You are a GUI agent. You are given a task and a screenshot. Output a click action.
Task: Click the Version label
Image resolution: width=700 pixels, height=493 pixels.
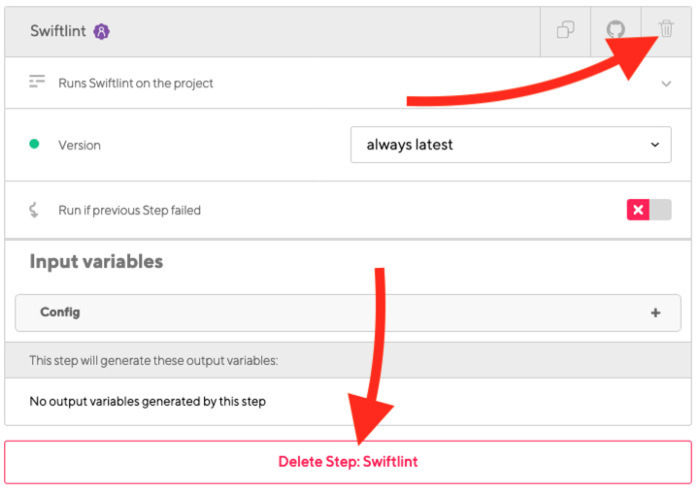tap(80, 145)
